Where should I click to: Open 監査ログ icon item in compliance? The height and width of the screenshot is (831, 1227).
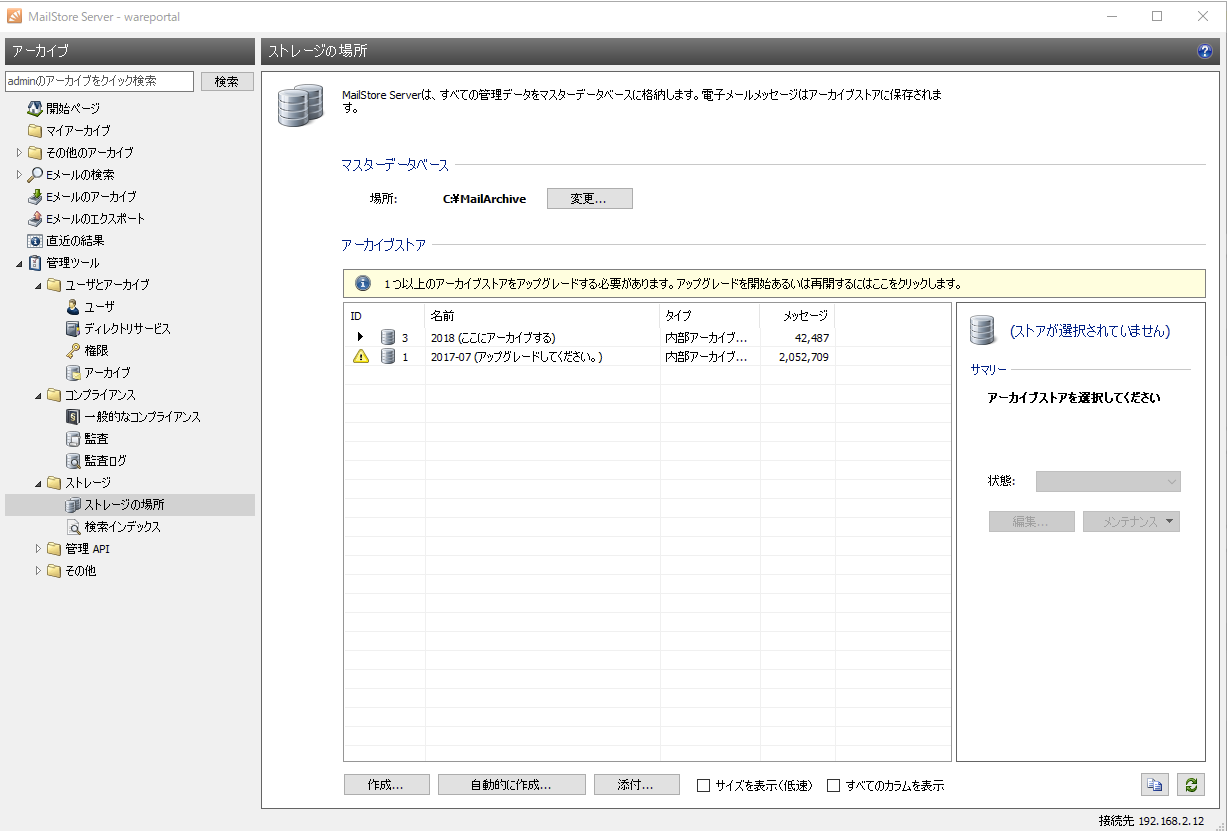[x=73, y=461]
